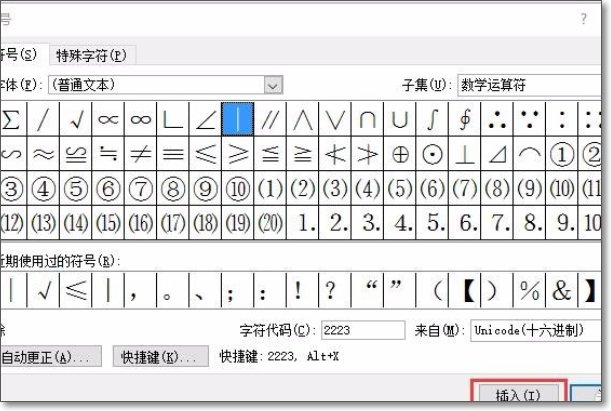Select the union symbol
611x411 pixels.
399,119
